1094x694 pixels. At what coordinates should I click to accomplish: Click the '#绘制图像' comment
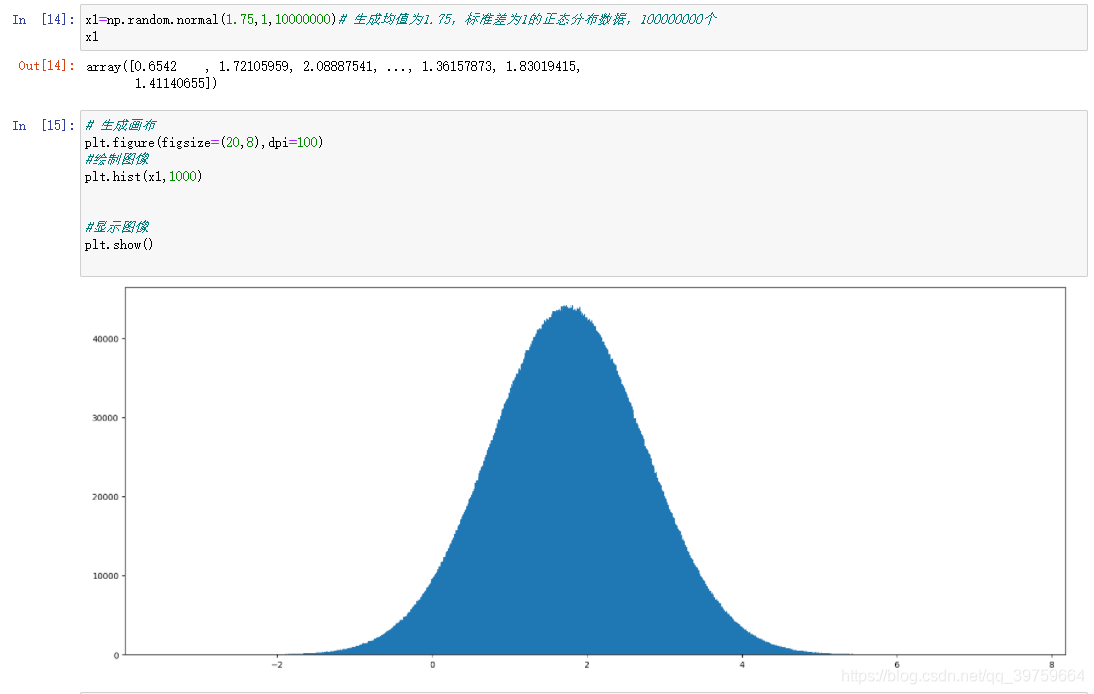tap(117, 159)
